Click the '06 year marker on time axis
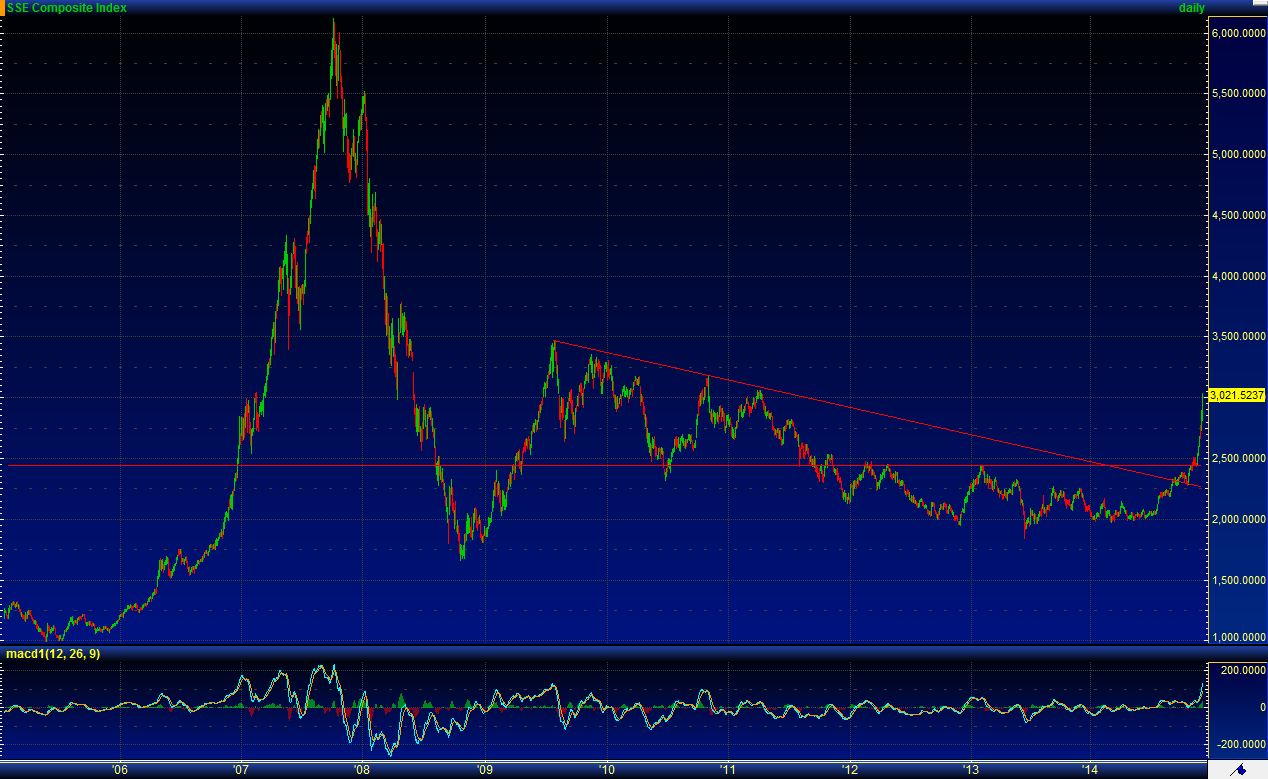Image resolution: width=1268 pixels, height=779 pixels. (x=120, y=770)
